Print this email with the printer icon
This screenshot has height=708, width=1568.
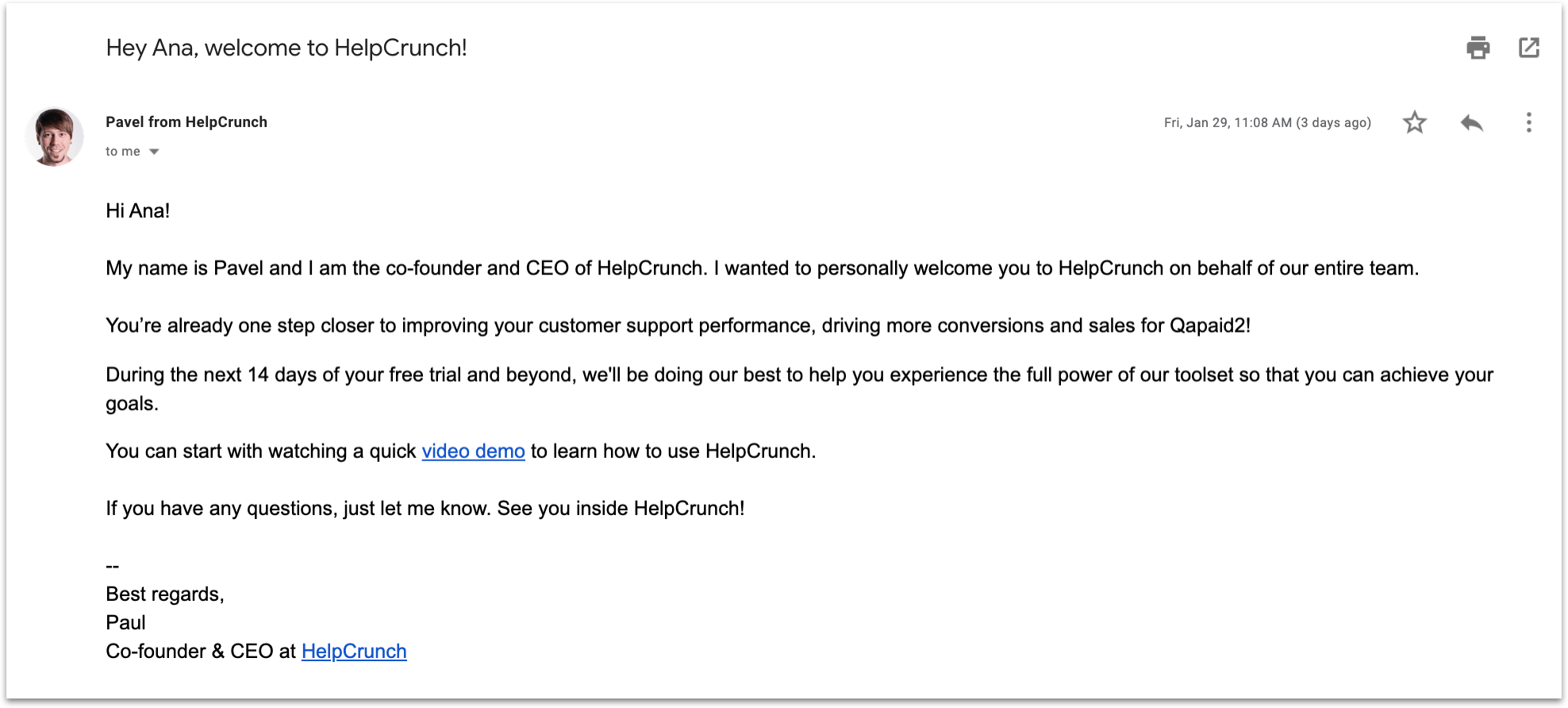[1478, 48]
